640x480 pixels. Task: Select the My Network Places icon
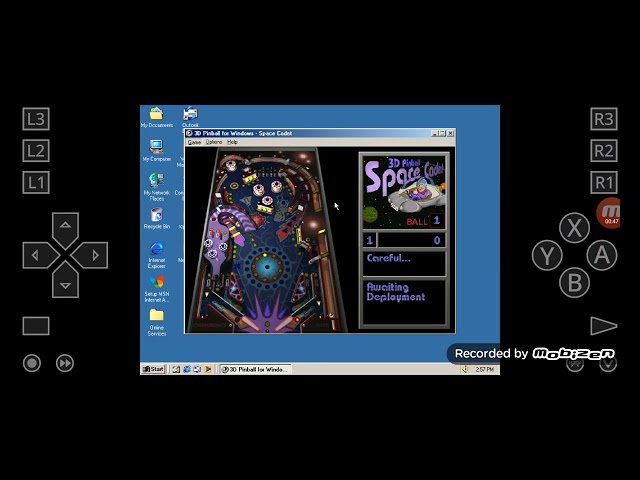click(x=157, y=187)
